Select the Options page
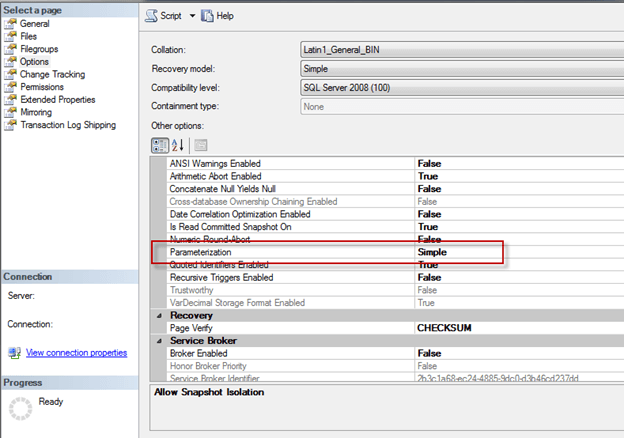 [34, 62]
